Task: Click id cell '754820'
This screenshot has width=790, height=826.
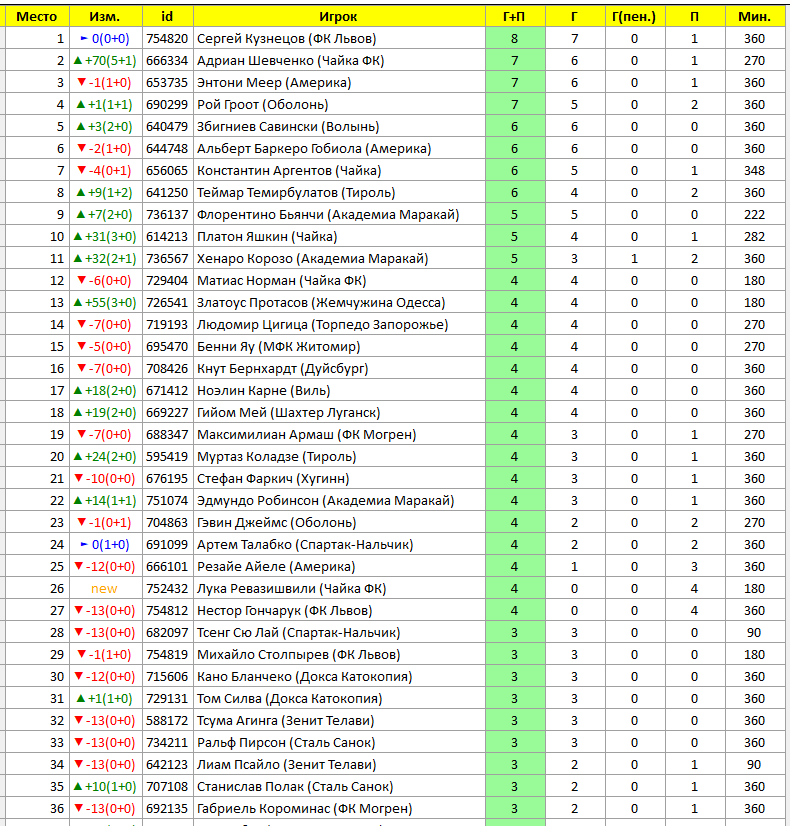Action: tap(167, 38)
